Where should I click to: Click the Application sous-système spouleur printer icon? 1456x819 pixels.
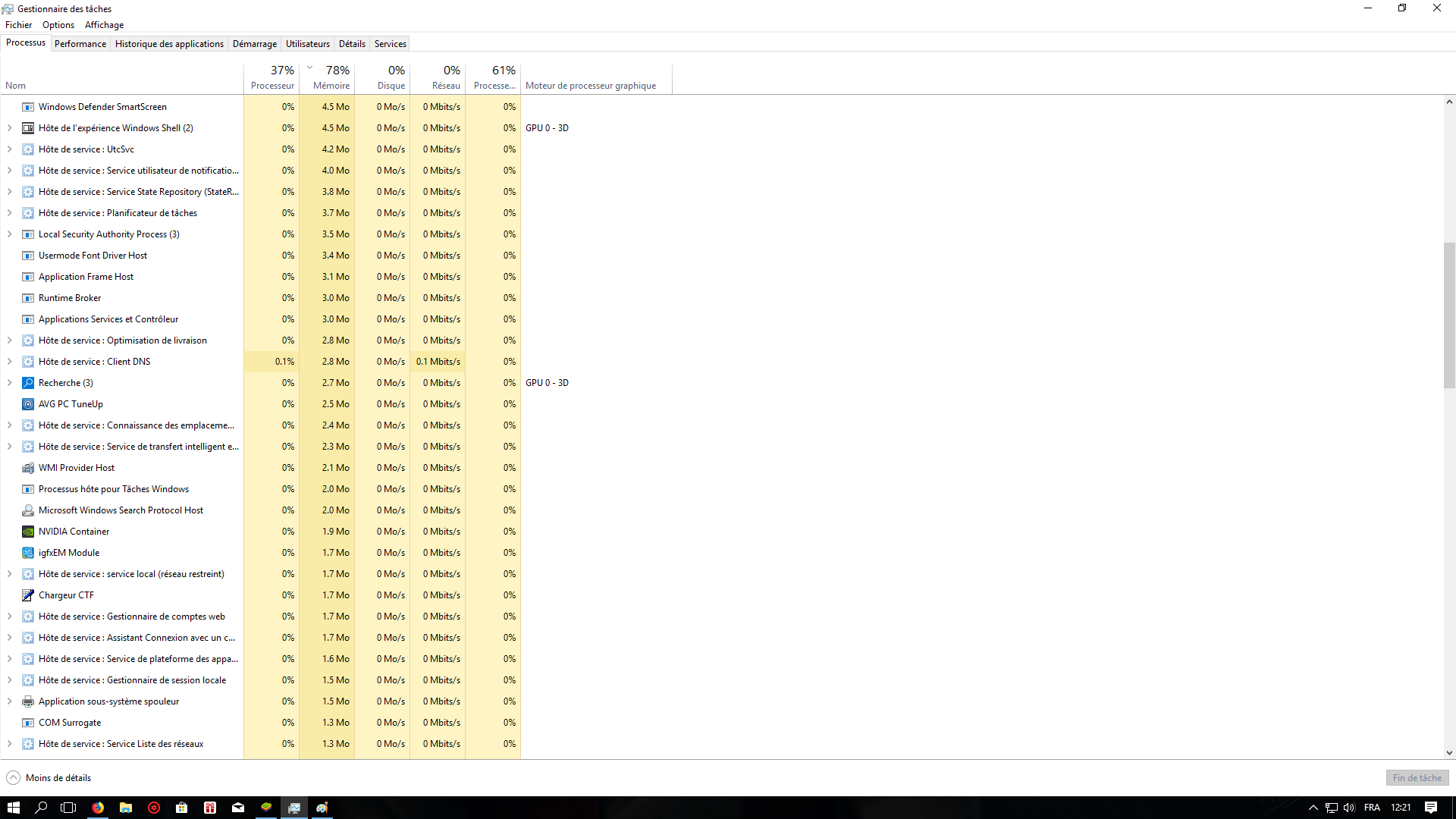(x=28, y=701)
